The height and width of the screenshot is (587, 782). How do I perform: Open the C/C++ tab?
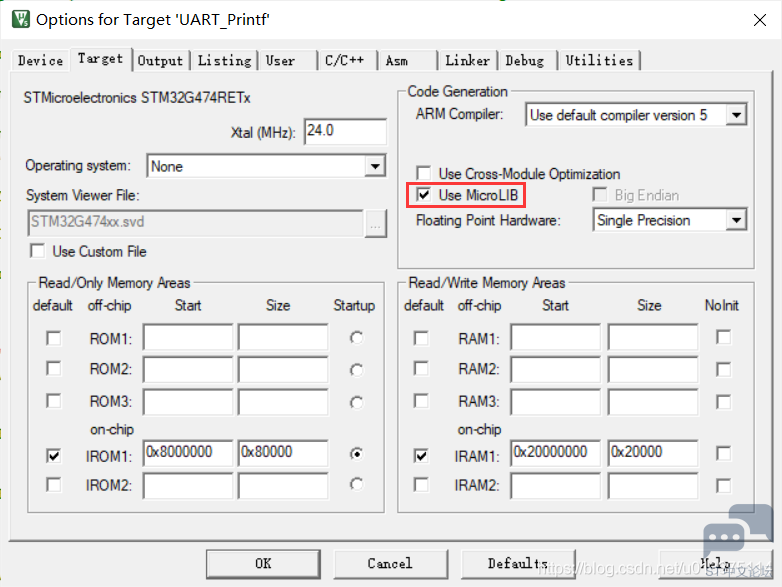(347, 61)
